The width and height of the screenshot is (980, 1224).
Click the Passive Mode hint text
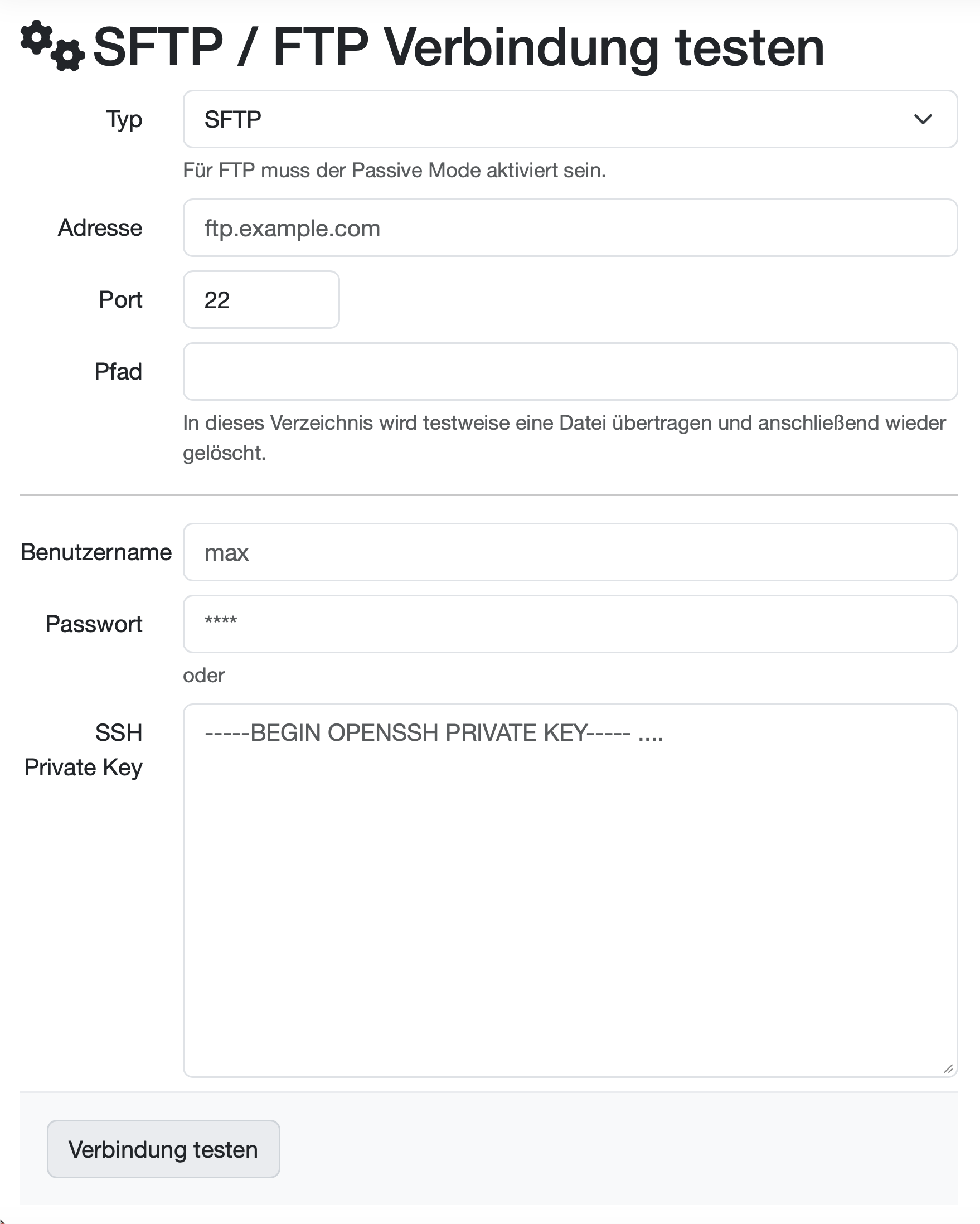[394, 171]
